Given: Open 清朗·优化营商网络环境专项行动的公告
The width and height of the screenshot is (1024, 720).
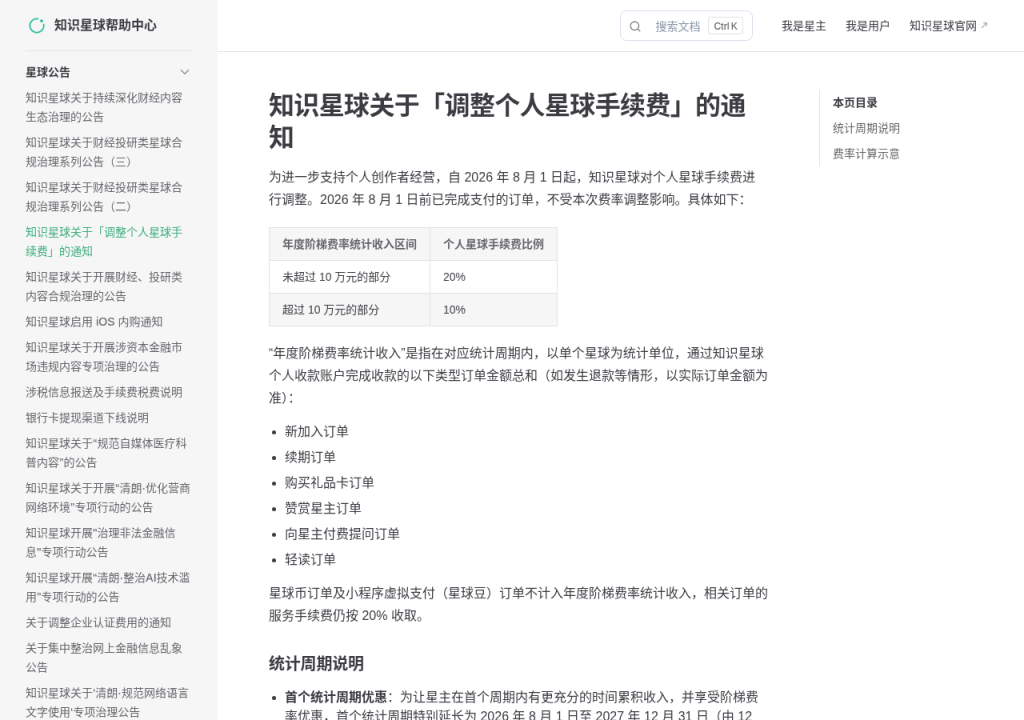Looking at the screenshot, I should point(108,498).
